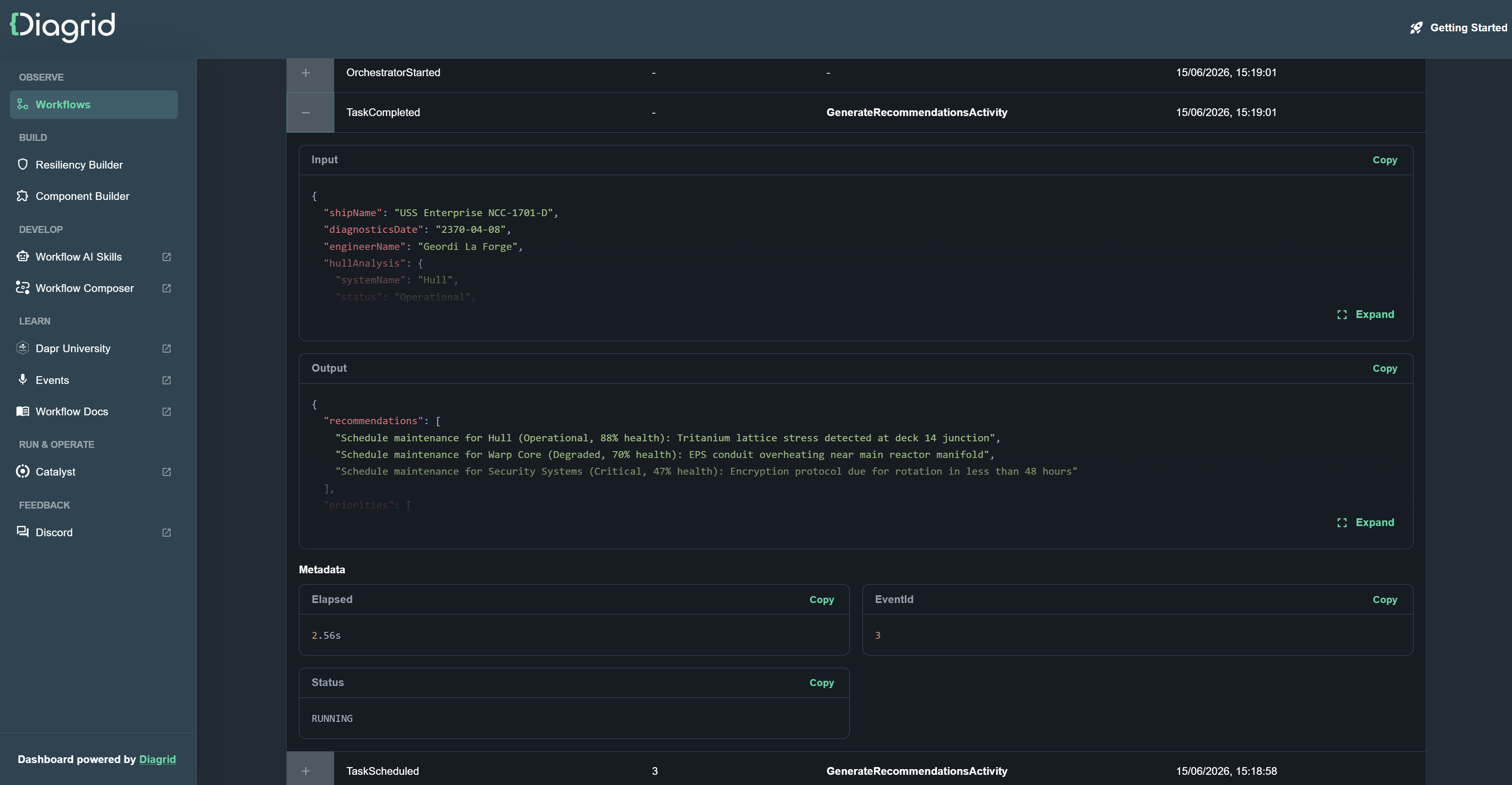Click the "shipName" line in Input
1512x785 pixels.
[441, 213]
